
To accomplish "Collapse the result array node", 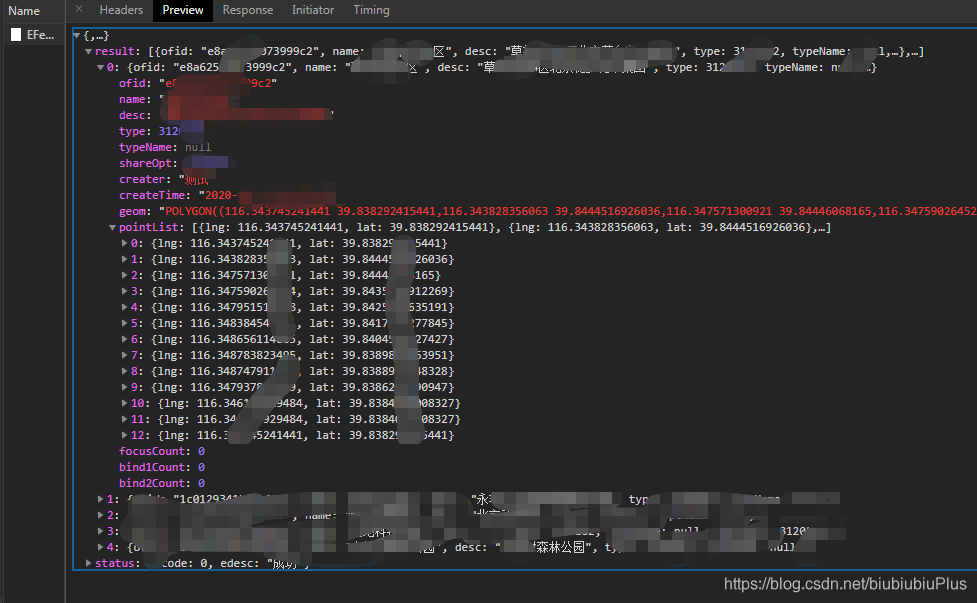I will tap(88, 52).
